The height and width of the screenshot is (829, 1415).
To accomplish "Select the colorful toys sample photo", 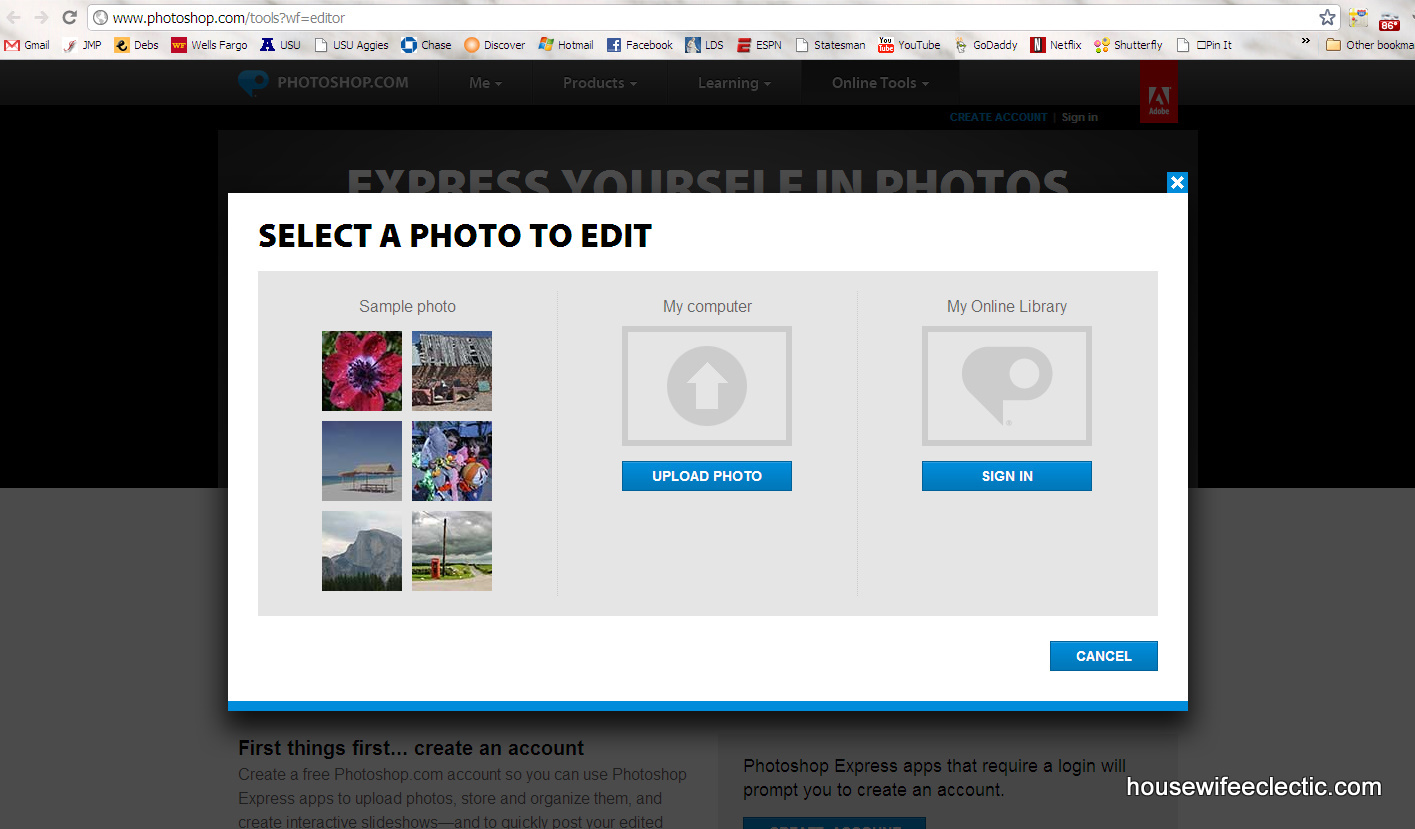I will click(452, 461).
